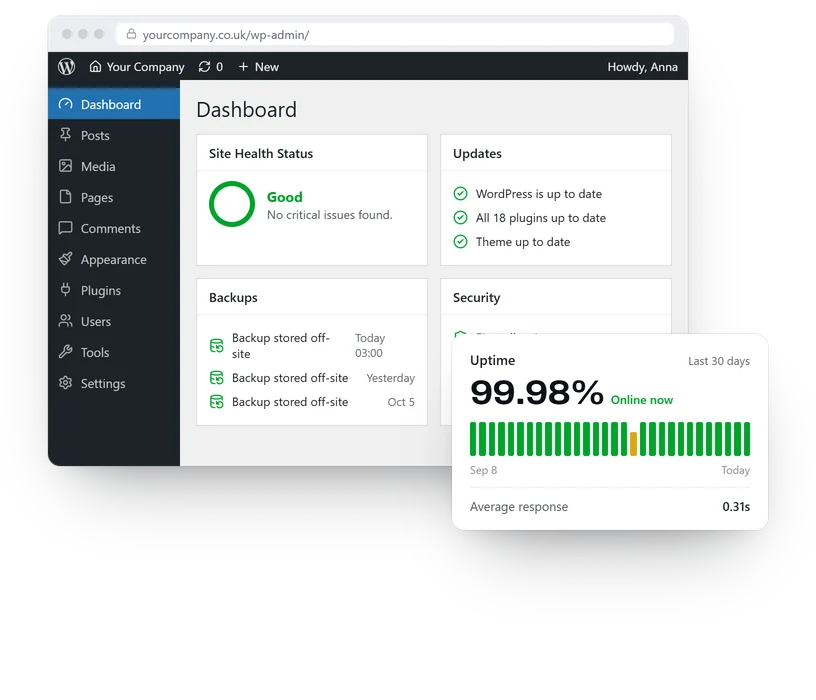Click the Appearance paintbrush icon
This screenshot has width=816, height=700.
[x=66, y=259]
